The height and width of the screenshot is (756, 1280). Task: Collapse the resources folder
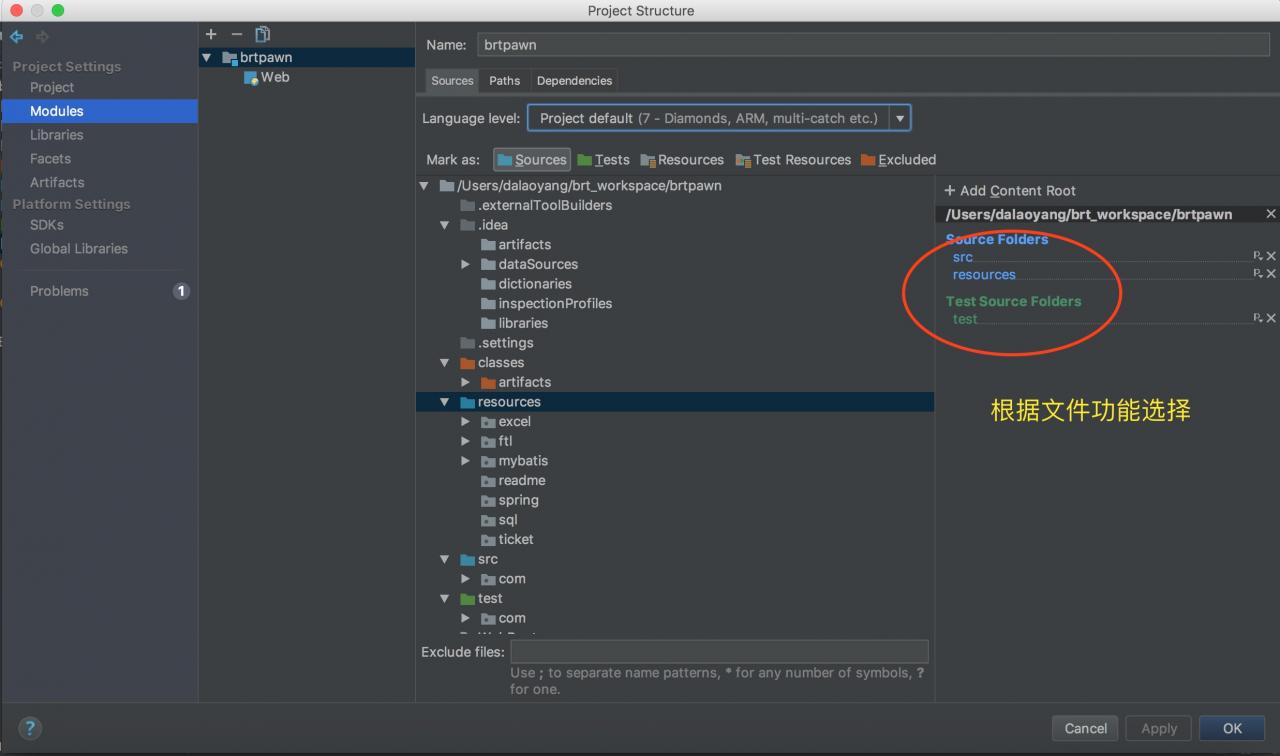point(445,402)
